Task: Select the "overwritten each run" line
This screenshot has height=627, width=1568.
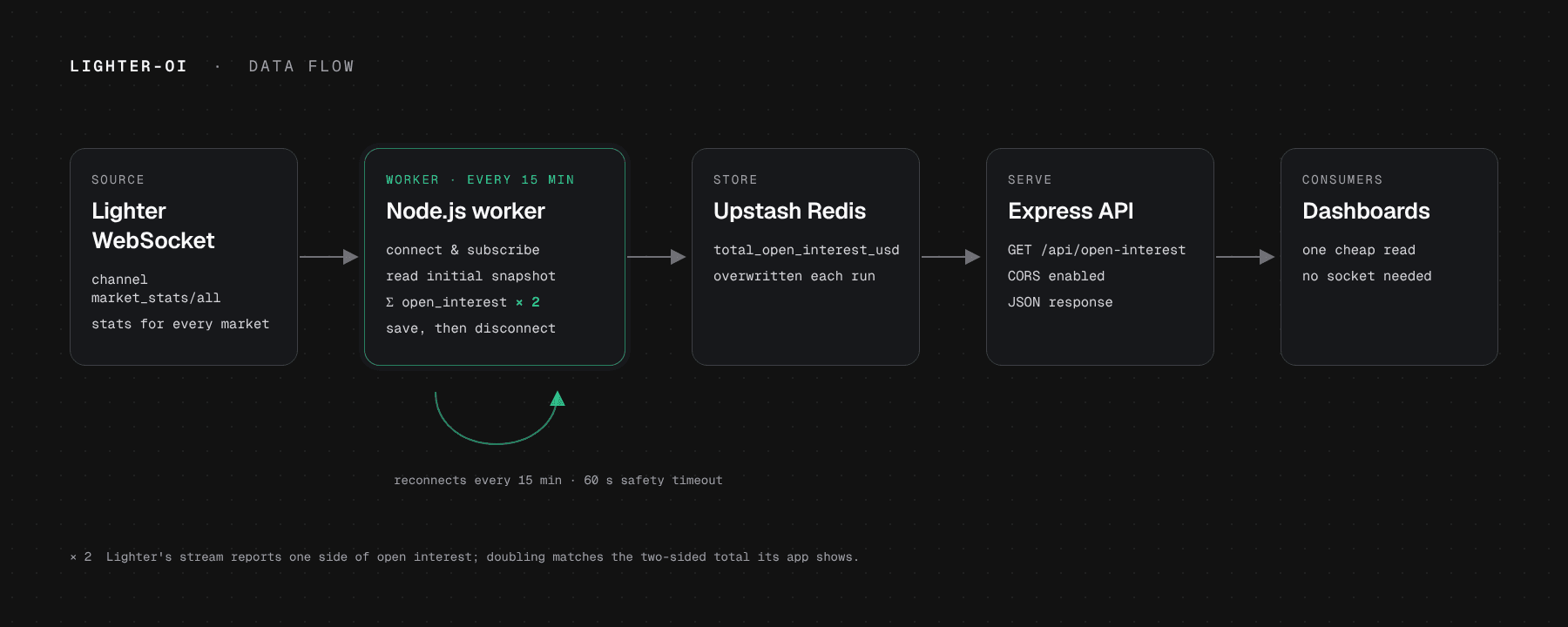Action: point(794,276)
